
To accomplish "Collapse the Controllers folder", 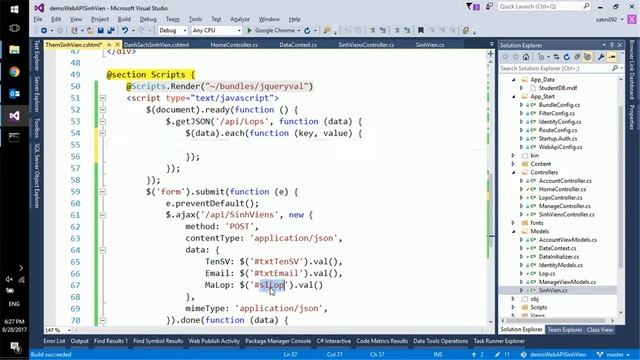I will point(514,173).
